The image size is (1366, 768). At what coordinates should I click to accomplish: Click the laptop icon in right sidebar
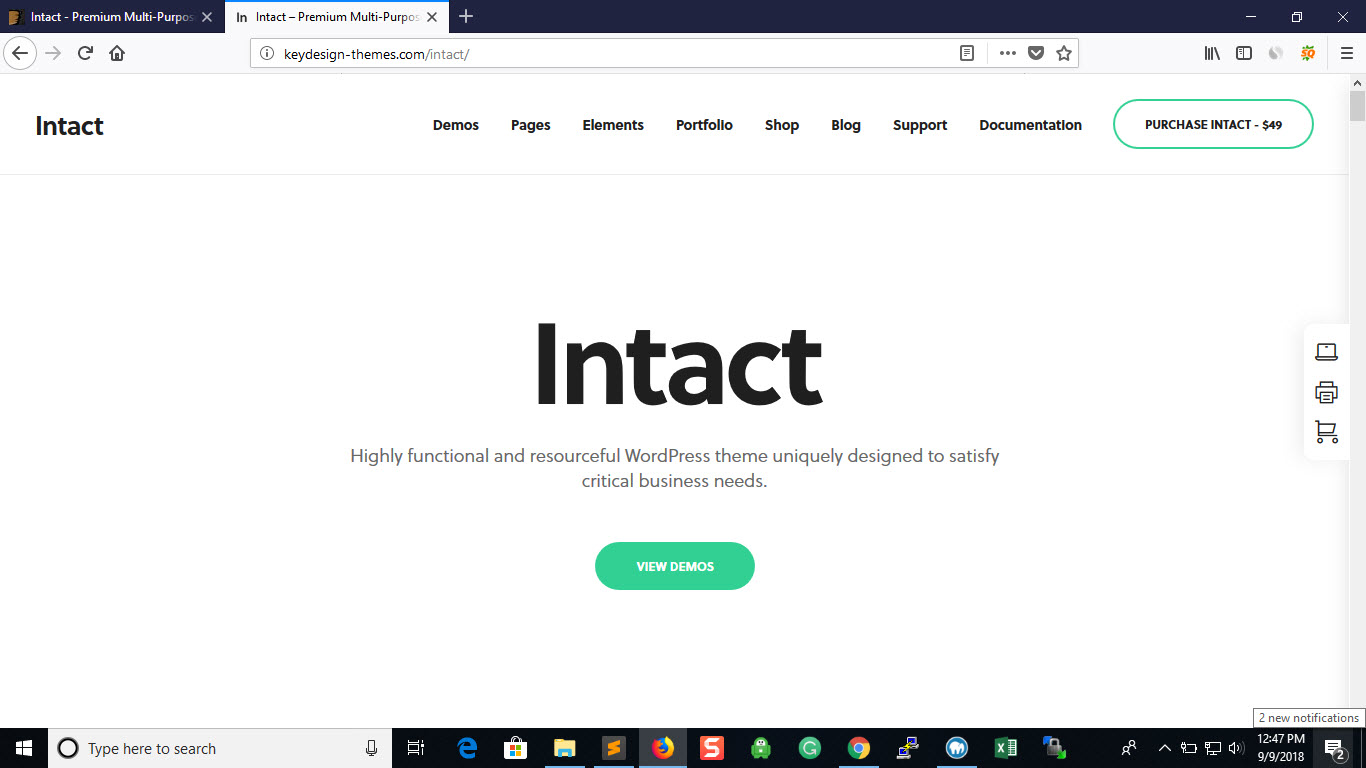click(1326, 352)
